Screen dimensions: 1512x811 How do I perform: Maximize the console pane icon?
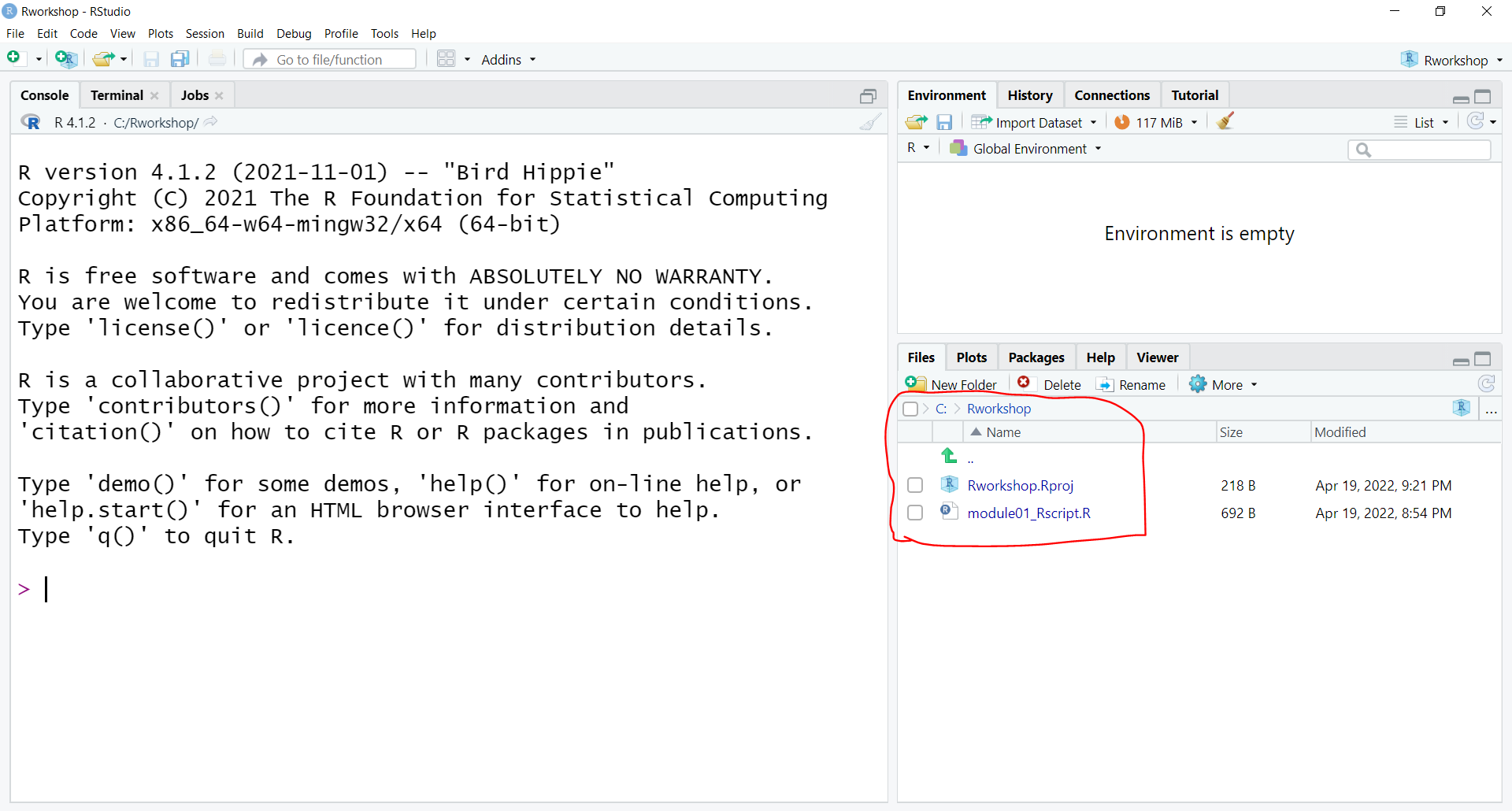pos(868,96)
